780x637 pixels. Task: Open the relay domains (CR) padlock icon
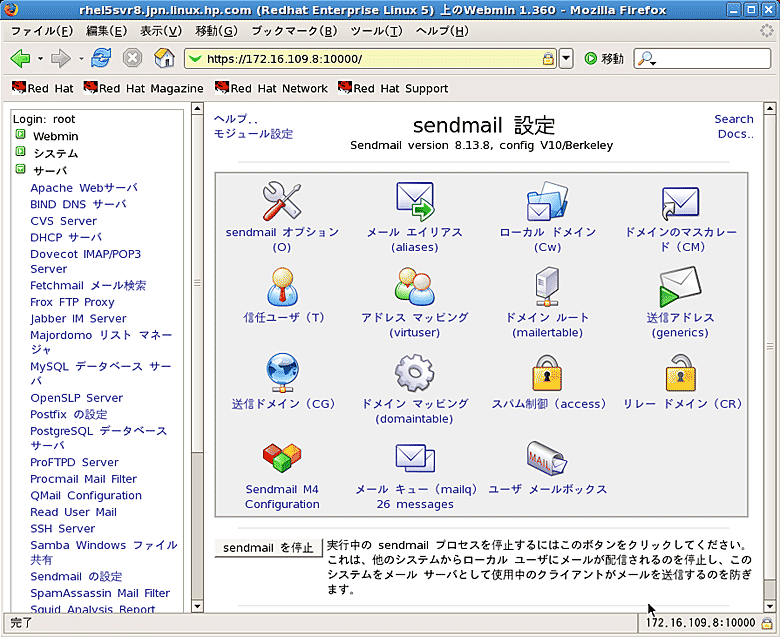[x=680, y=372]
